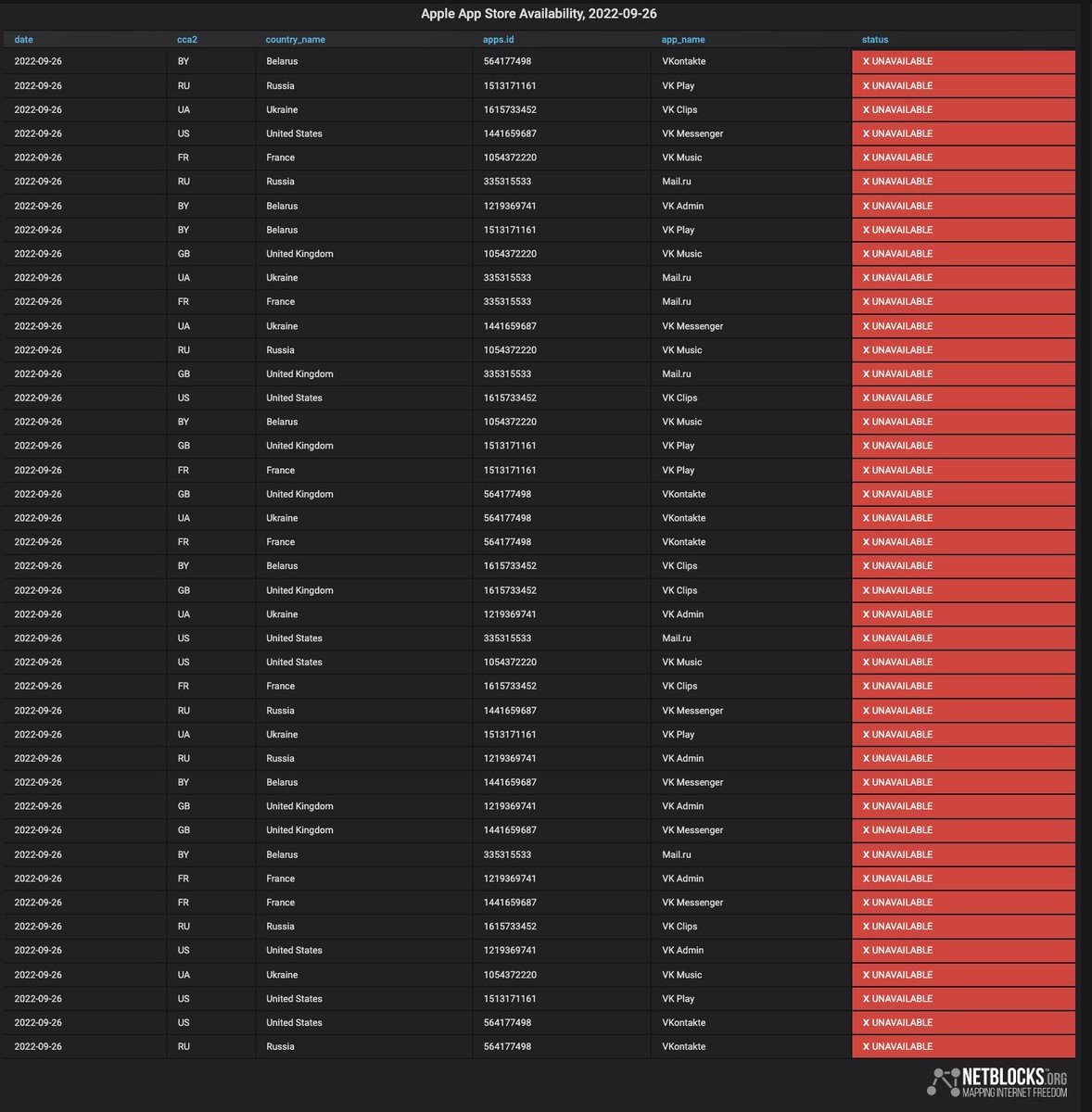Click the date cell in United Kingdom VK Clips row
The image size is (1092, 1112).
coord(38,590)
